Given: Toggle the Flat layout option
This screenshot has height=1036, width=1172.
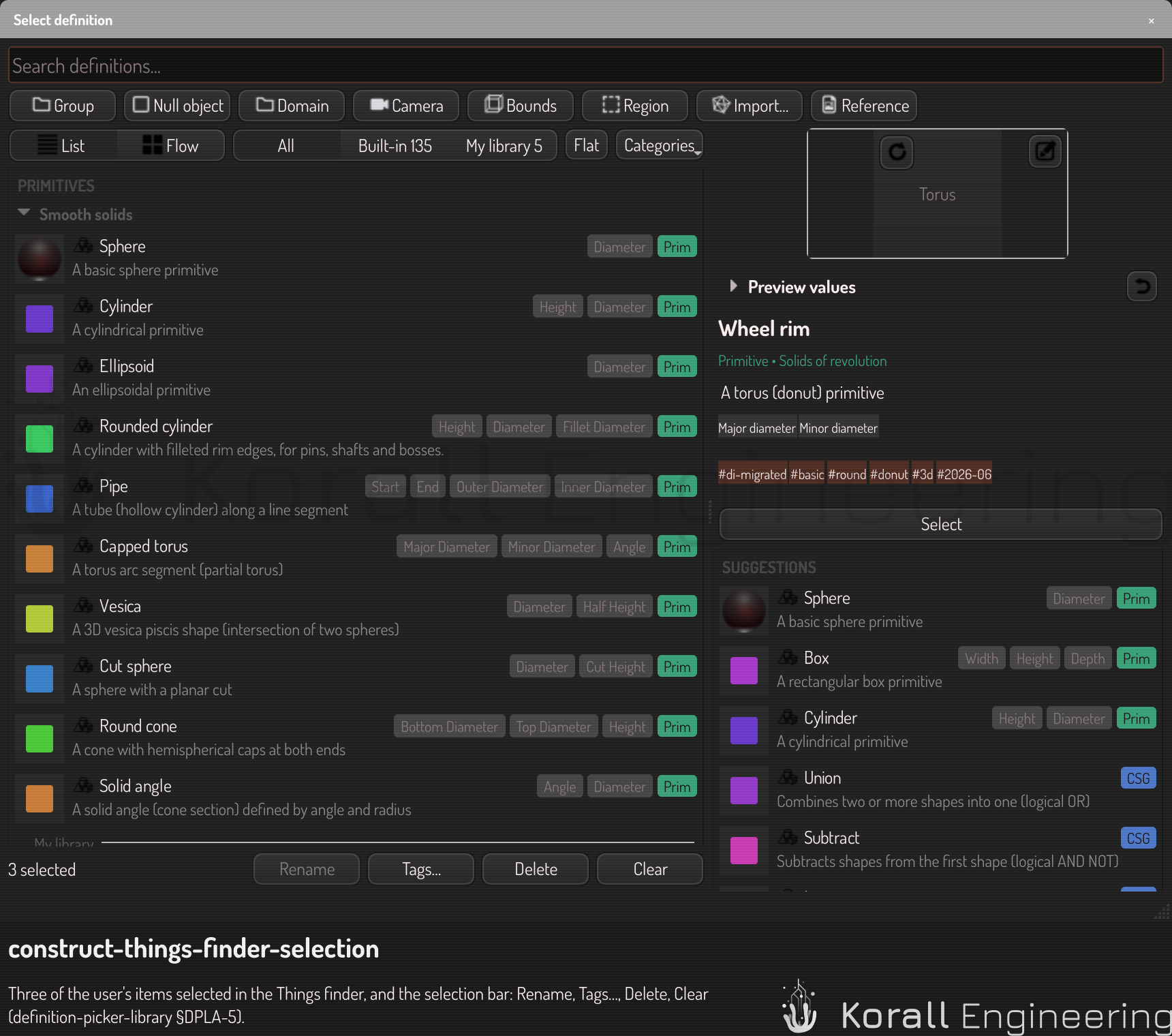Looking at the screenshot, I should coord(586,146).
